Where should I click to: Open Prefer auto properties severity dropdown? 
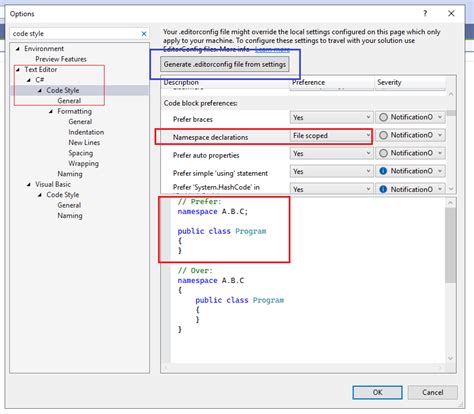point(410,153)
